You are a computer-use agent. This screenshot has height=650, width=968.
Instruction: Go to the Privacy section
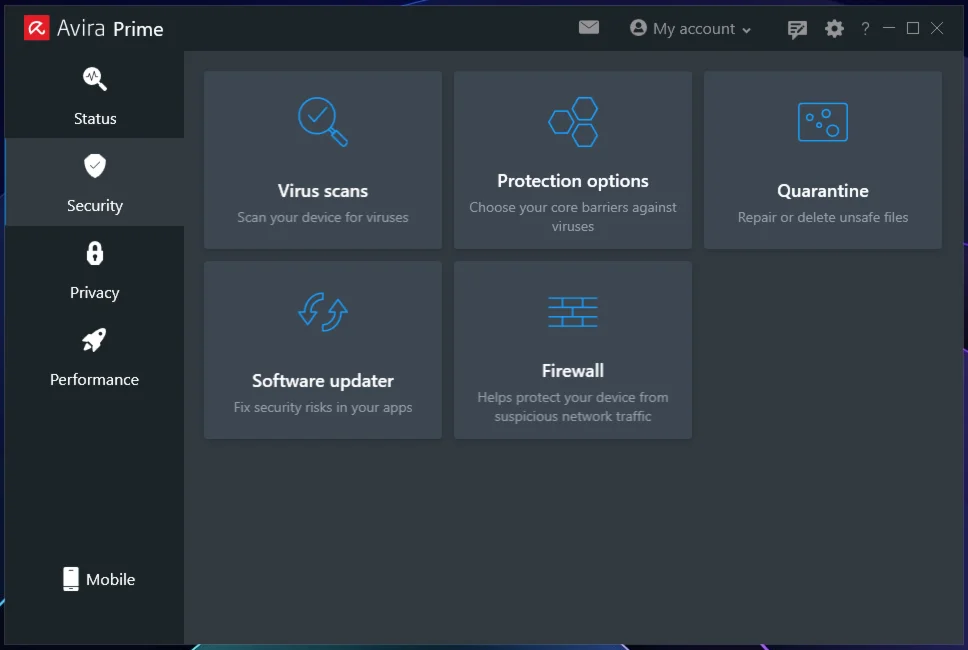click(x=95, y=270)
